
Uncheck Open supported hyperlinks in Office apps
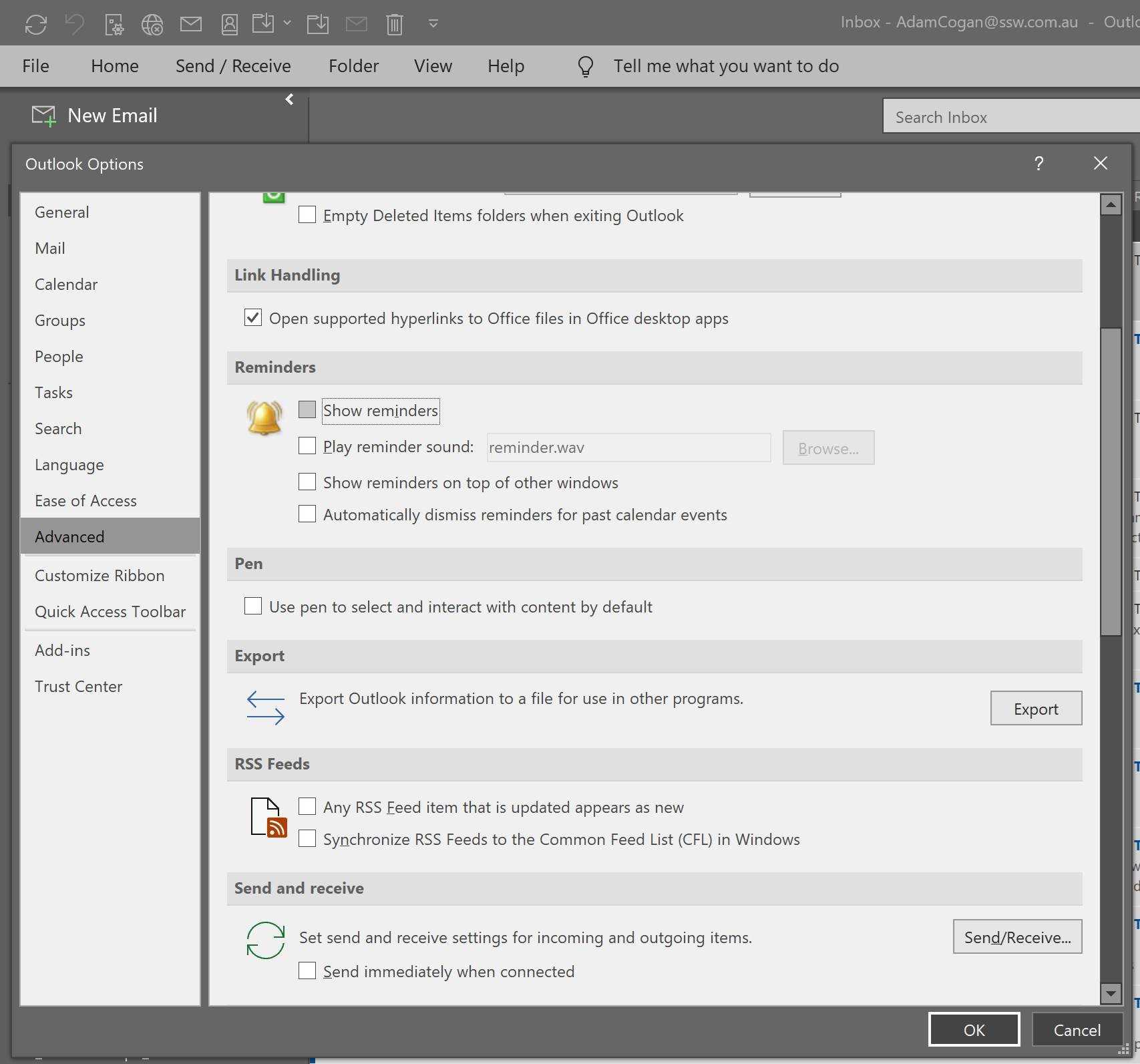pos(253,318)
